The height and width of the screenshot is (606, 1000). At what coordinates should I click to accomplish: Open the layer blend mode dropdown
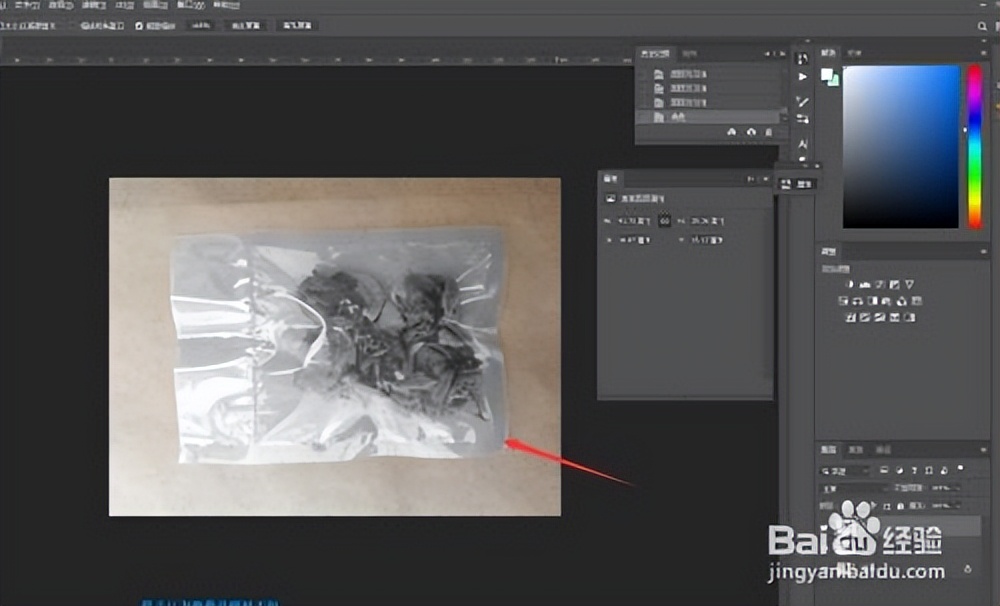click(853, 489)
